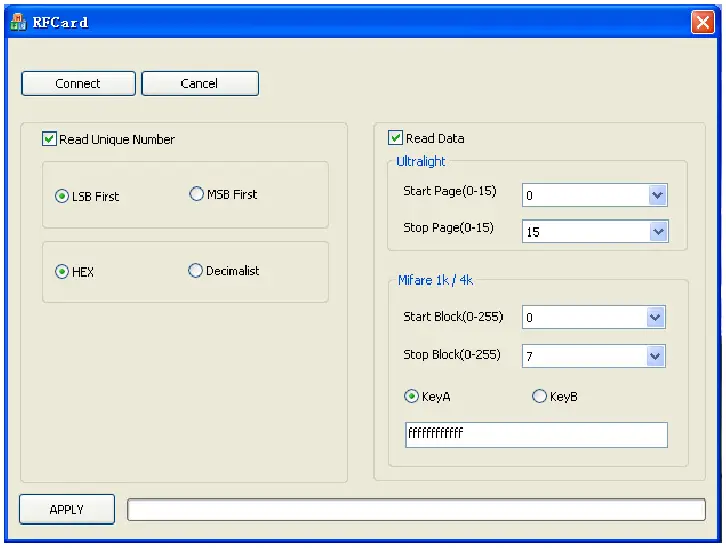Select the LSB First radio button
Image resolution: width=726 pixels, height=548 pixels.
[62, 196]
